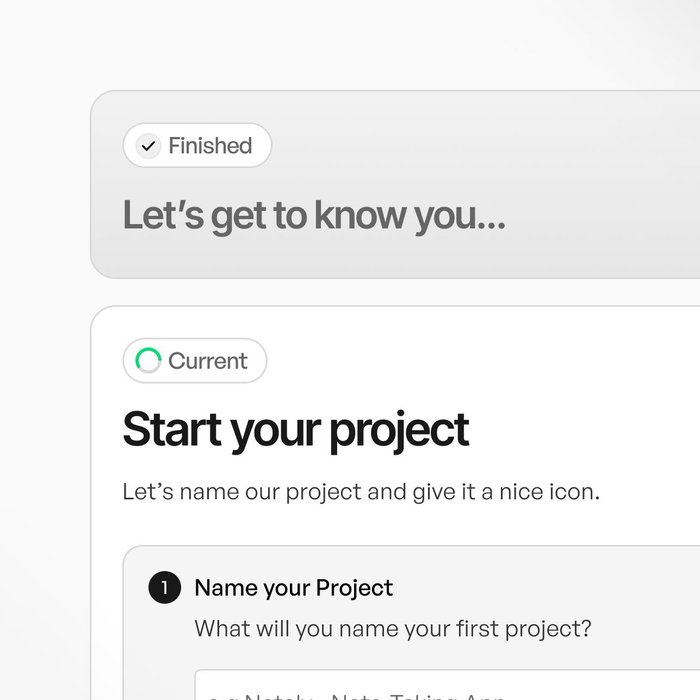Click the green progress spinner icon

pyautogui.click(x=148, y=361)
